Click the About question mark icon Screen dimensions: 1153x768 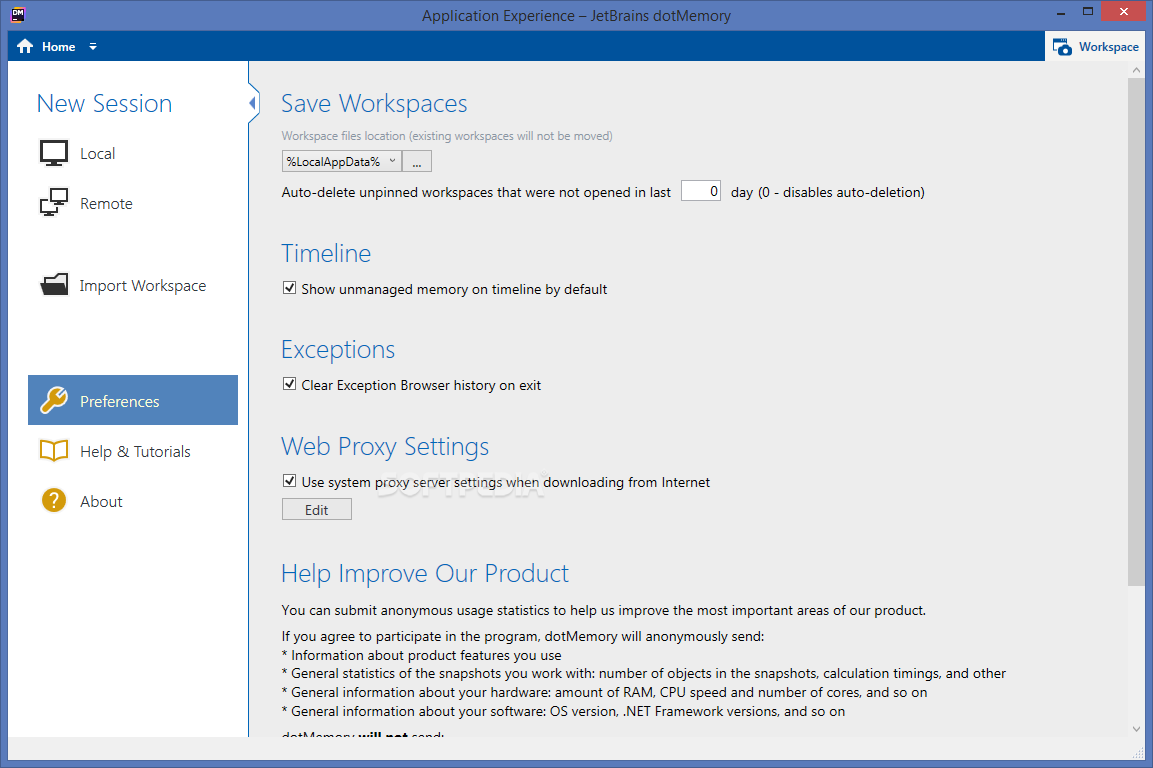pos(54,500)
